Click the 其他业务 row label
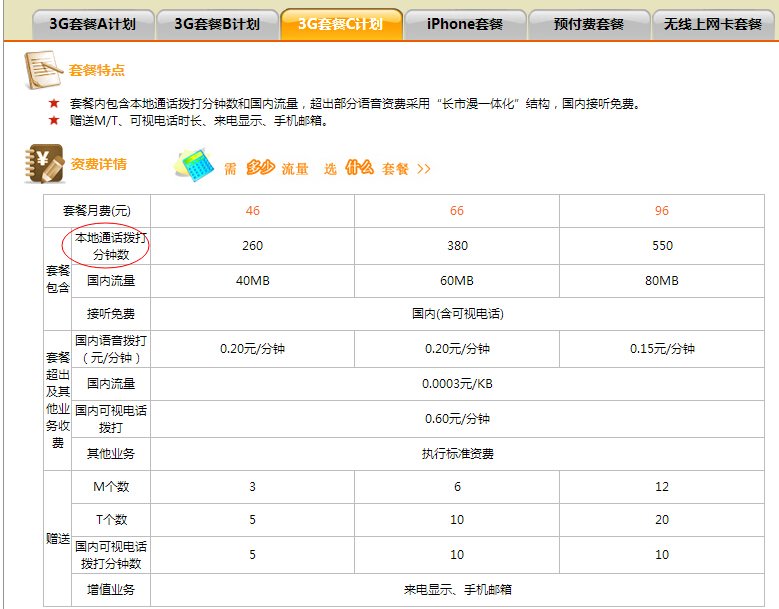 pyautogui.click(x=111, y=454)
